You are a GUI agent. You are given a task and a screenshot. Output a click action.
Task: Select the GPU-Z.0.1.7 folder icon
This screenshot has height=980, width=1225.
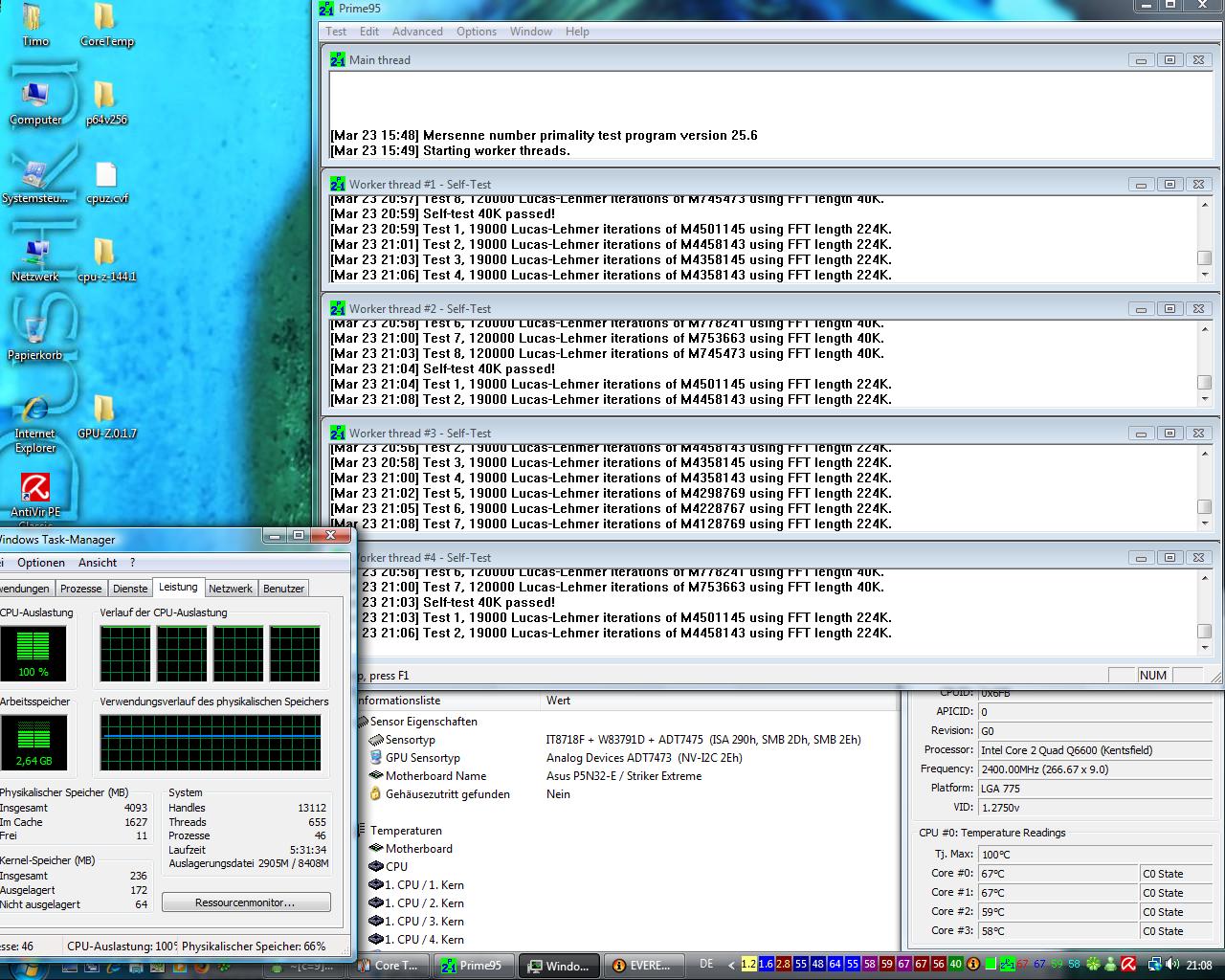[106, 416]
